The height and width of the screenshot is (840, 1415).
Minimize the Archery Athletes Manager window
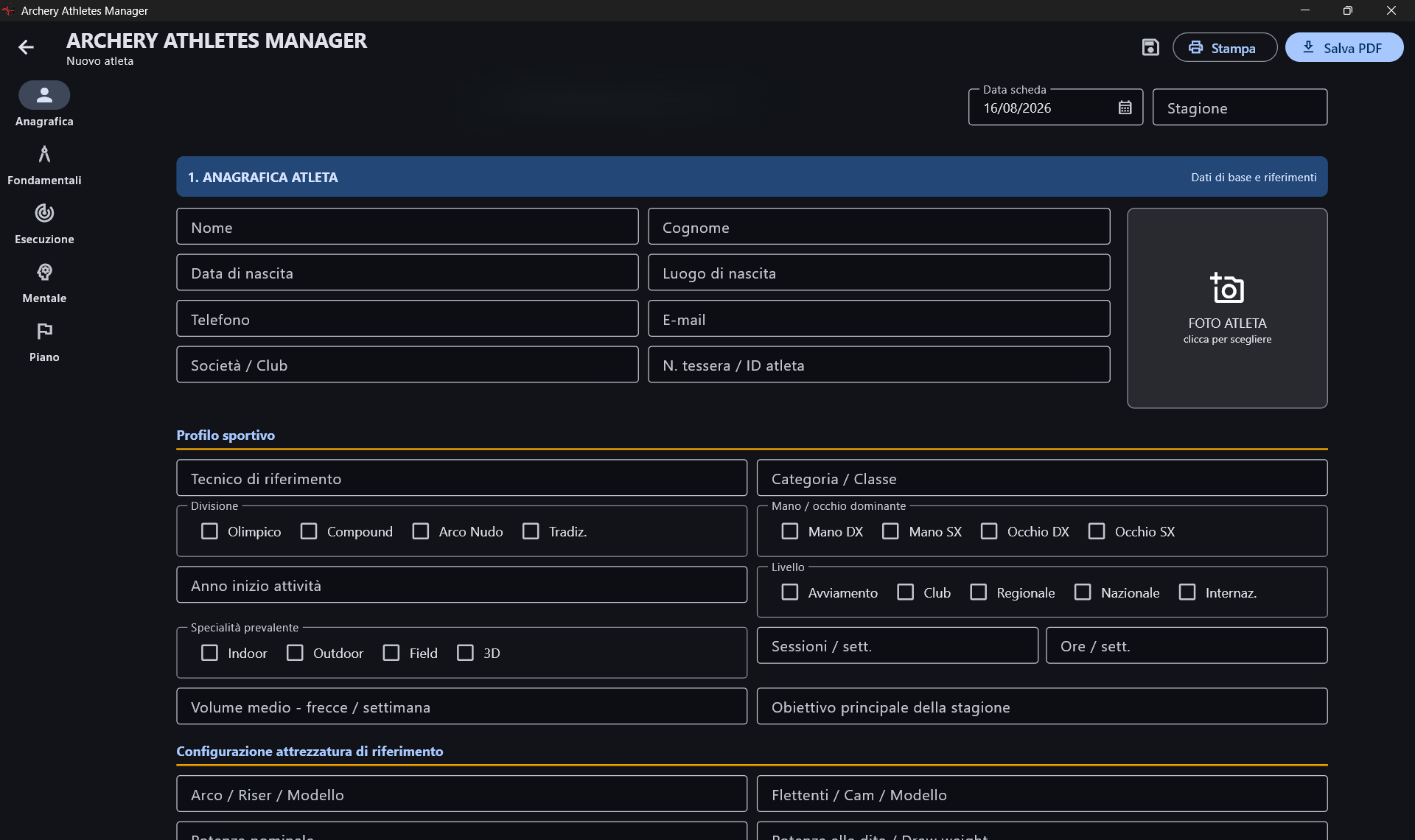click(1305, 10)
